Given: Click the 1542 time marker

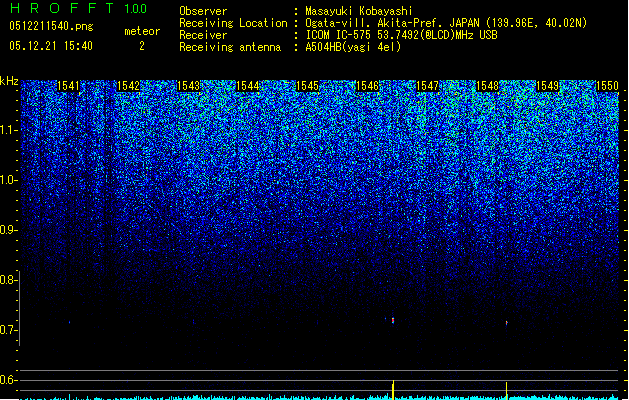Looking at the screenshot, I should (x=128, y=86).
